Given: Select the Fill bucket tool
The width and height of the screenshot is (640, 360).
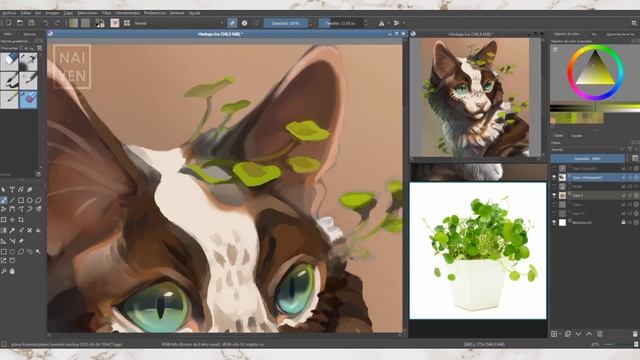Looking at the screenshot, I should [x=38, y=230].
